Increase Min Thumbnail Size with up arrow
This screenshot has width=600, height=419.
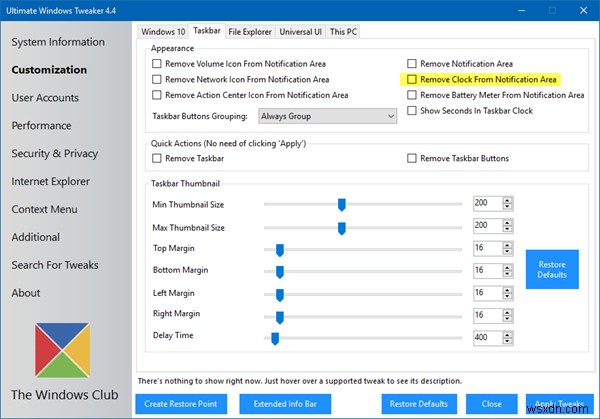coord(508,199)
